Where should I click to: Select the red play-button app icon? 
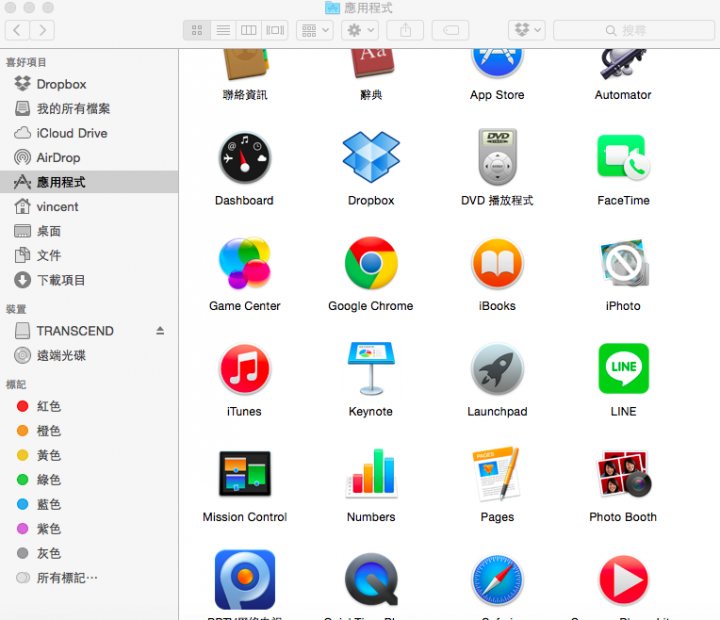coord(624,580)
